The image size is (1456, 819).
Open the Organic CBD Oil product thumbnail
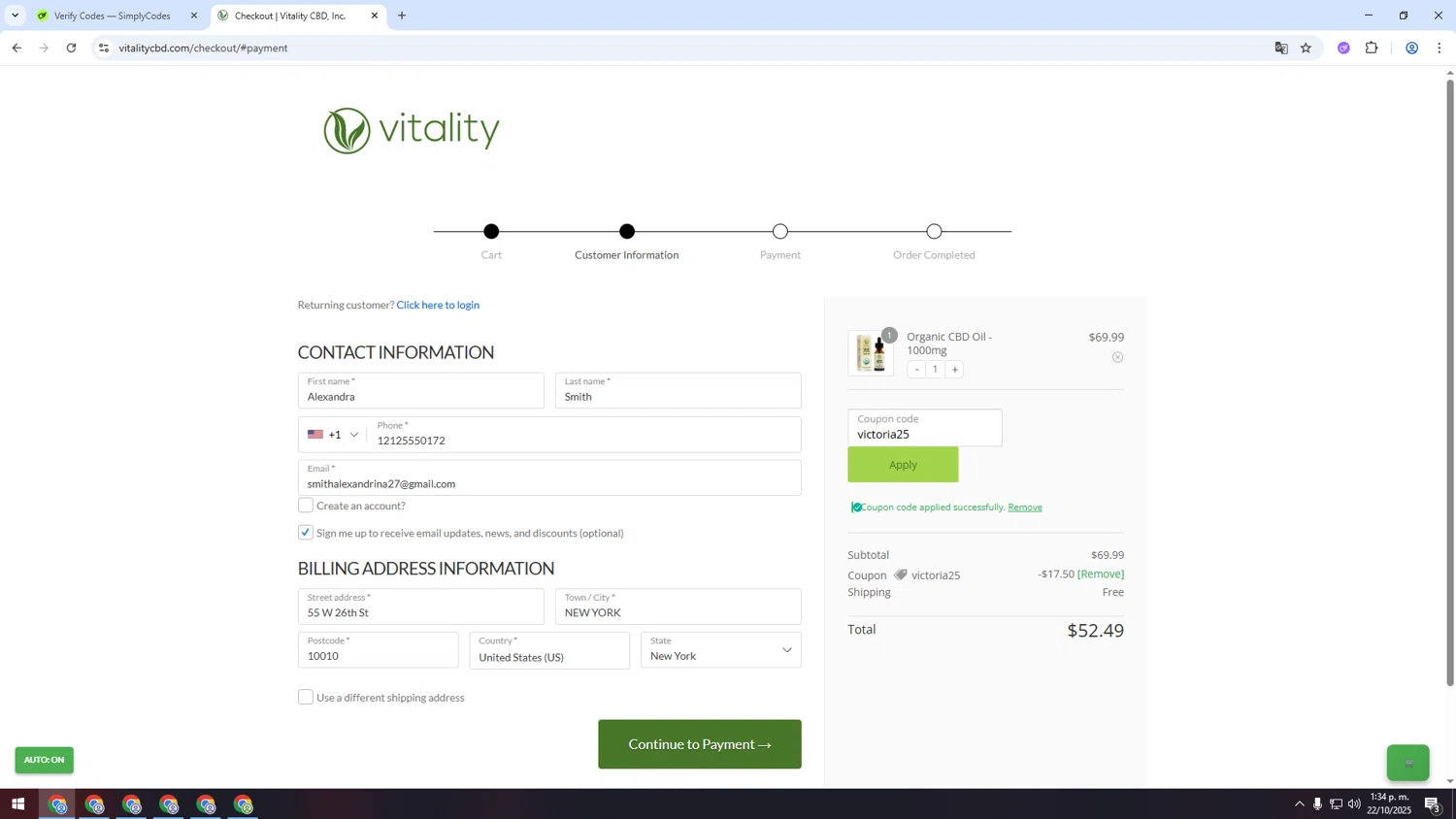tap(871, 353)
